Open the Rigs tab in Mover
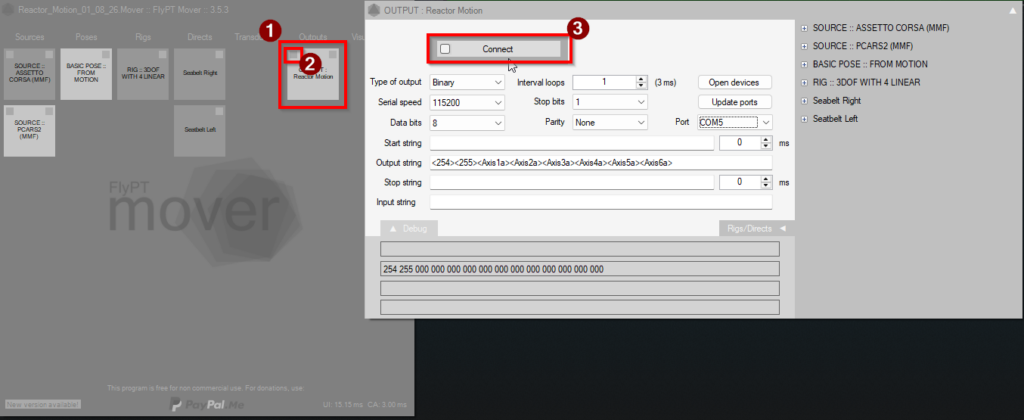1024x420 pixels. (143, 37)
